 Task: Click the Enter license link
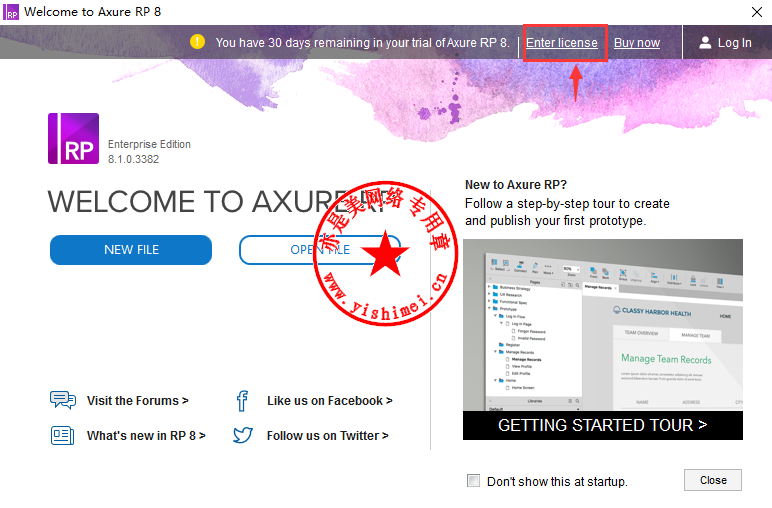[x=562, y=43]
